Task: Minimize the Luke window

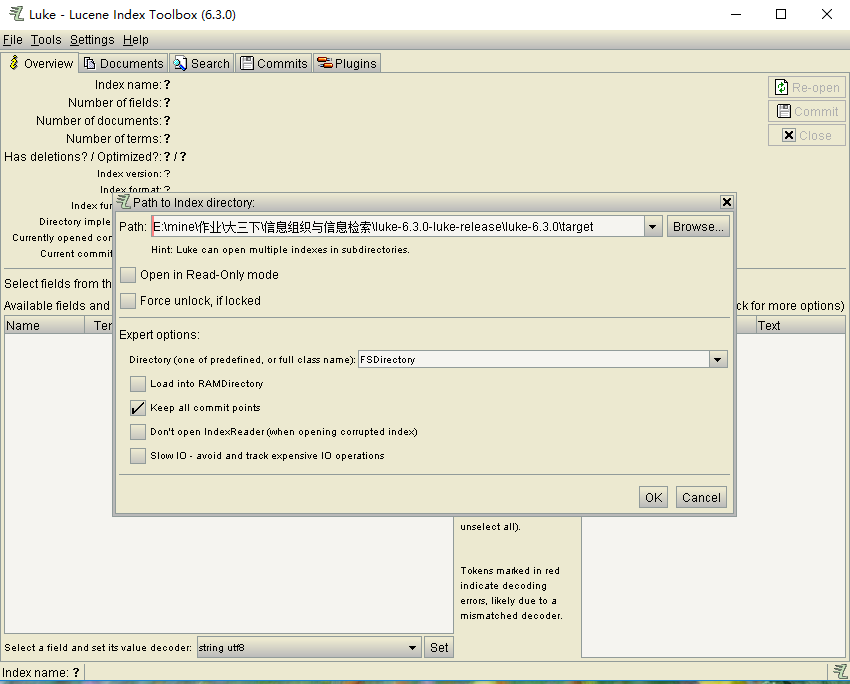Action: (736, 14)
